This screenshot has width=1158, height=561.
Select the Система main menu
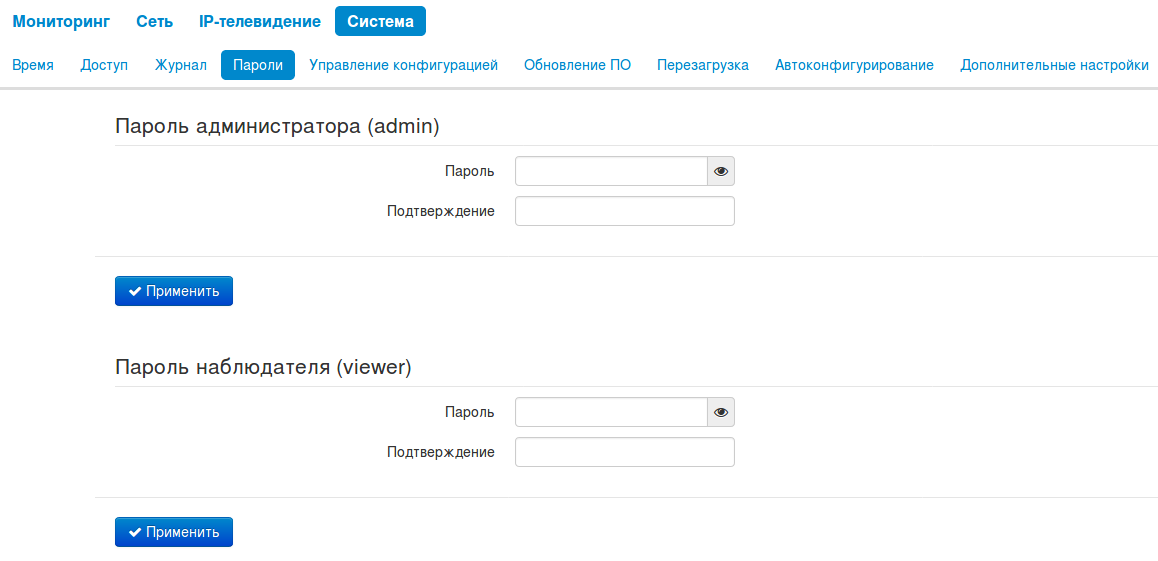(x=380, y=21)
